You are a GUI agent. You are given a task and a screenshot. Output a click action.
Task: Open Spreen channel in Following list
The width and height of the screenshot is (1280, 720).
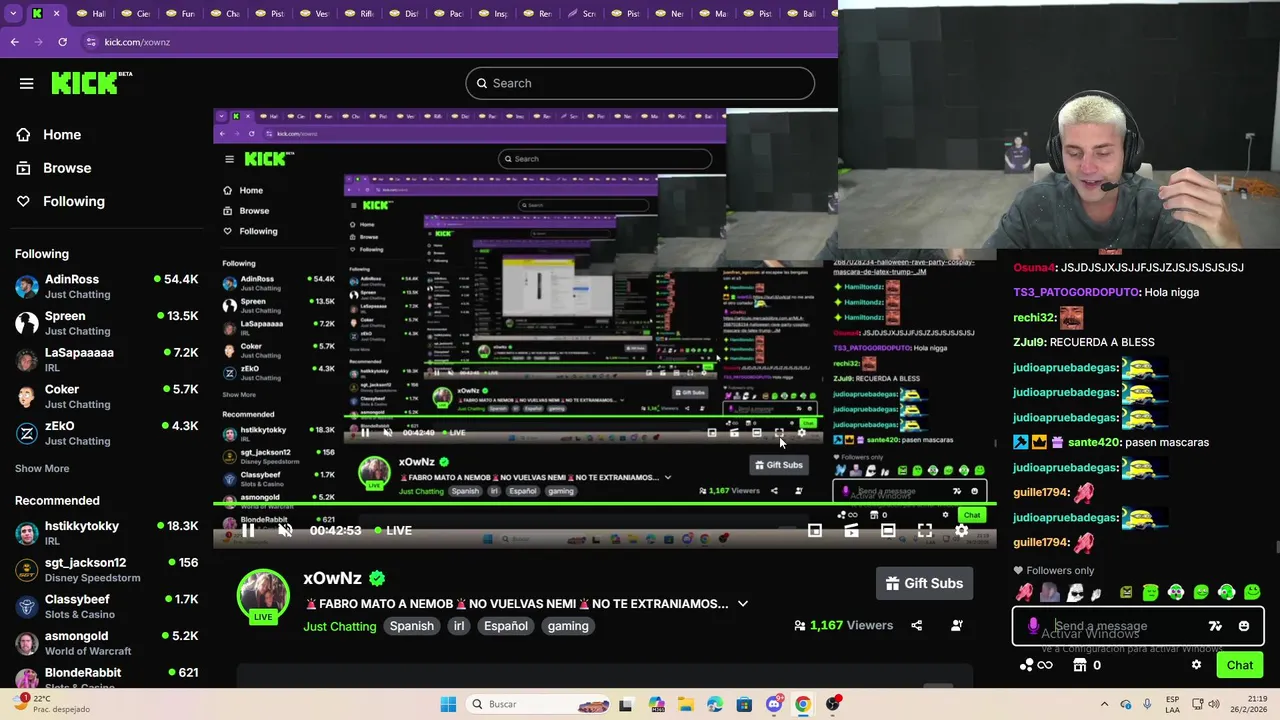tap(107, 323)
